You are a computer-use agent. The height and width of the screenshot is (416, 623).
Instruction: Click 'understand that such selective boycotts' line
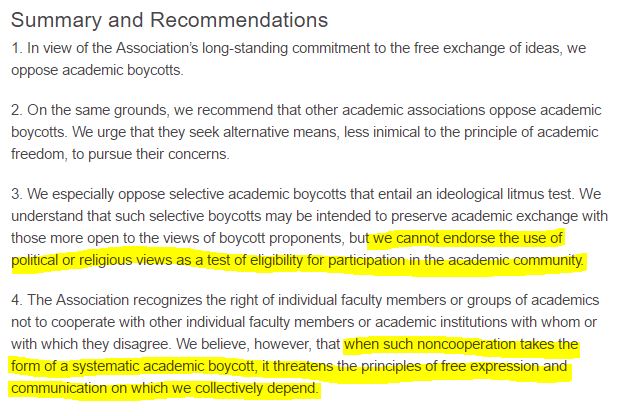click(136, 216)
